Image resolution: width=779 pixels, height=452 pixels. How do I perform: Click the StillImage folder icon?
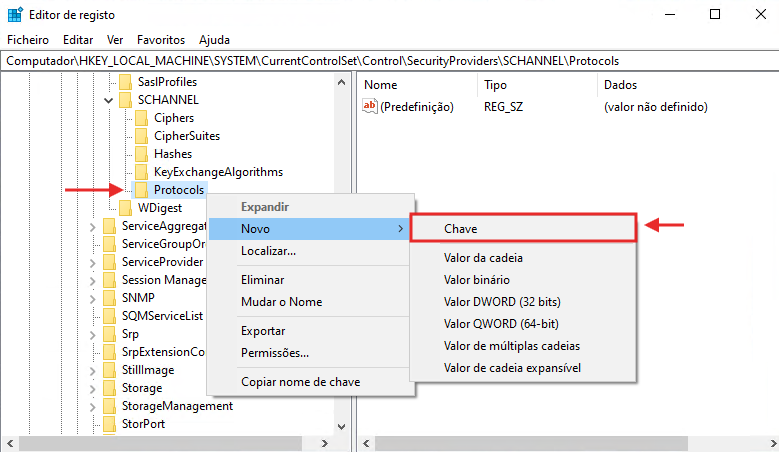click(109, 370)
